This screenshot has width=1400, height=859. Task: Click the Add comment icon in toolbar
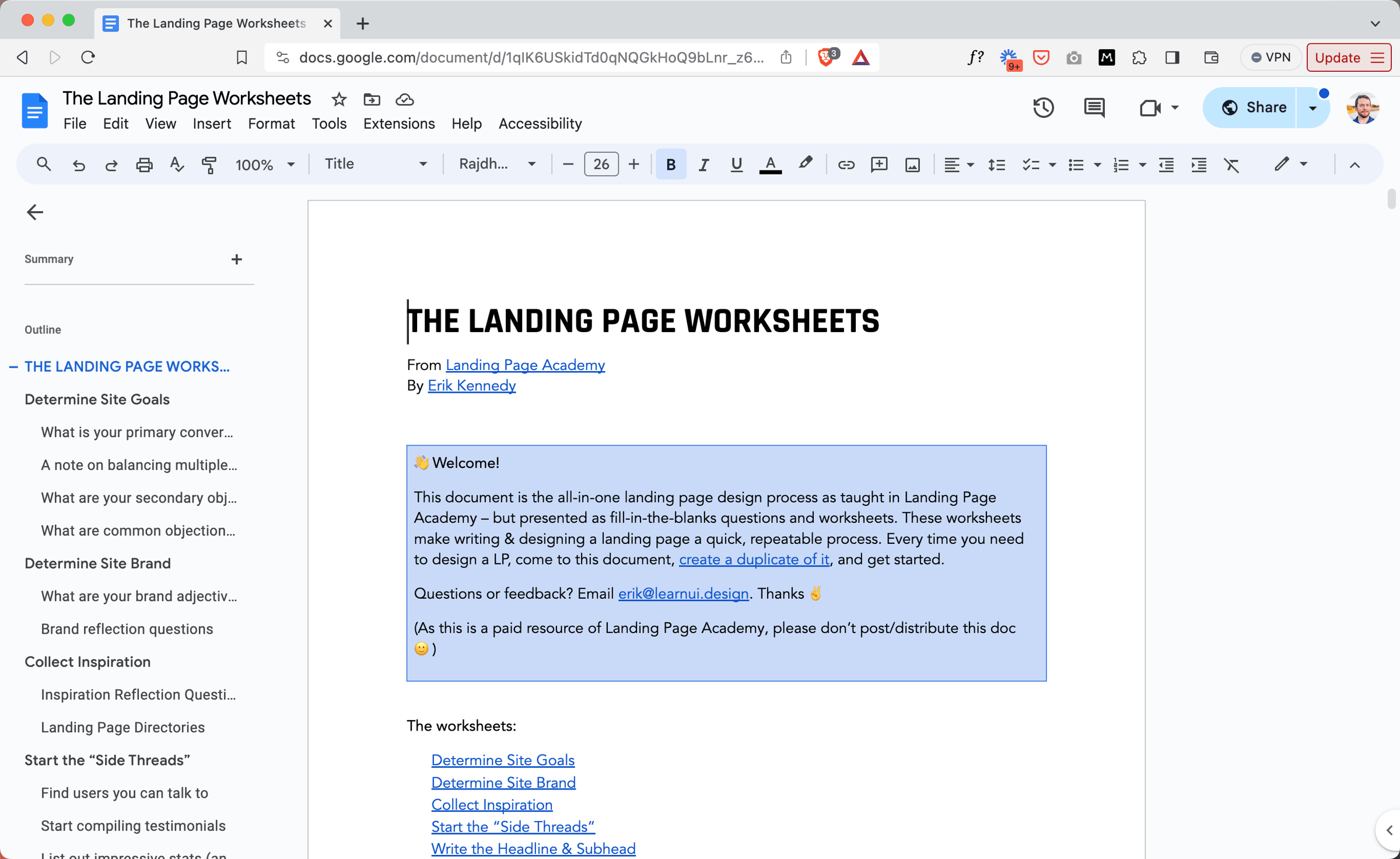[879, 165]
